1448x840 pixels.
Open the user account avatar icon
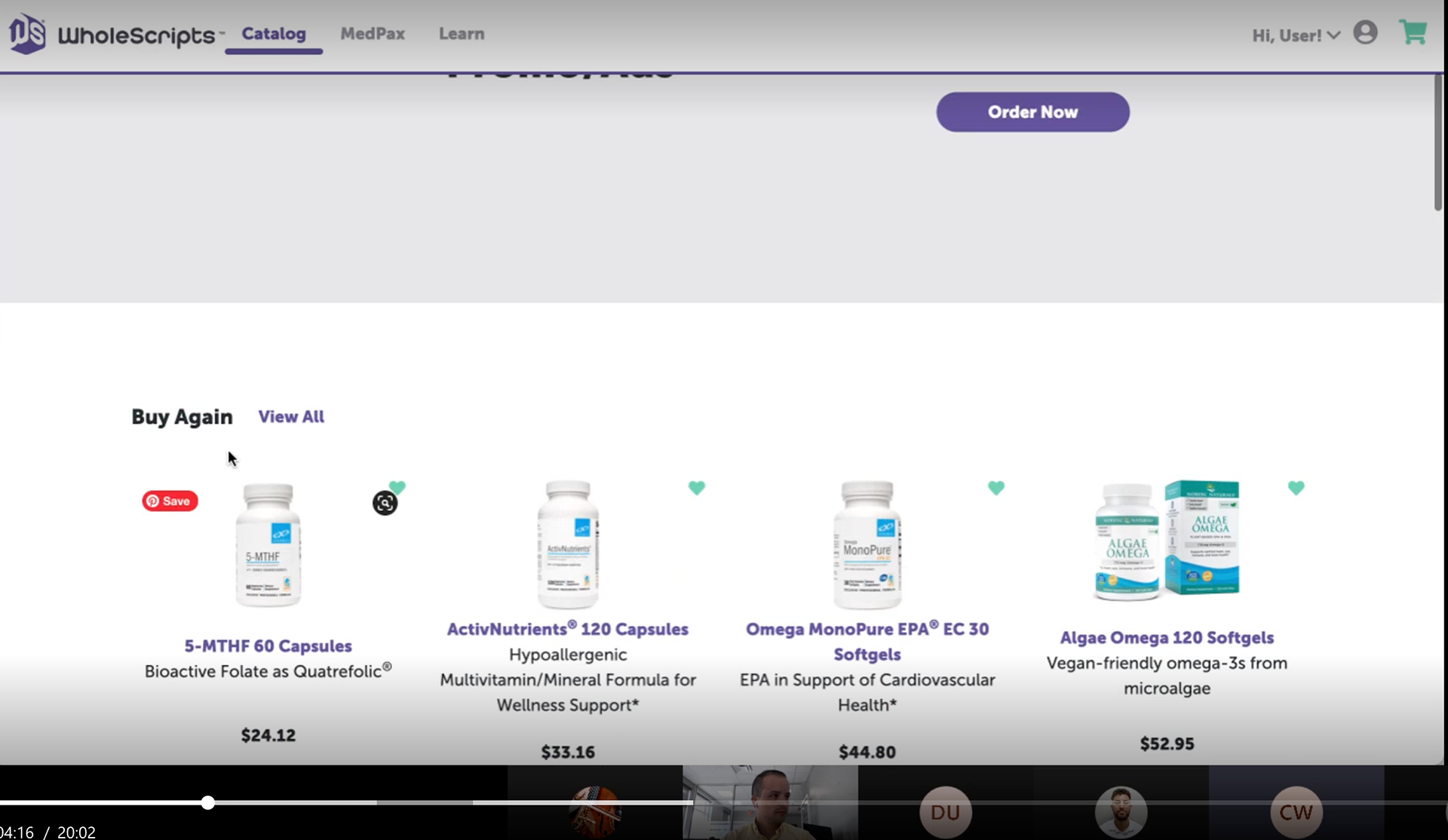click(x=1365, y=32)
